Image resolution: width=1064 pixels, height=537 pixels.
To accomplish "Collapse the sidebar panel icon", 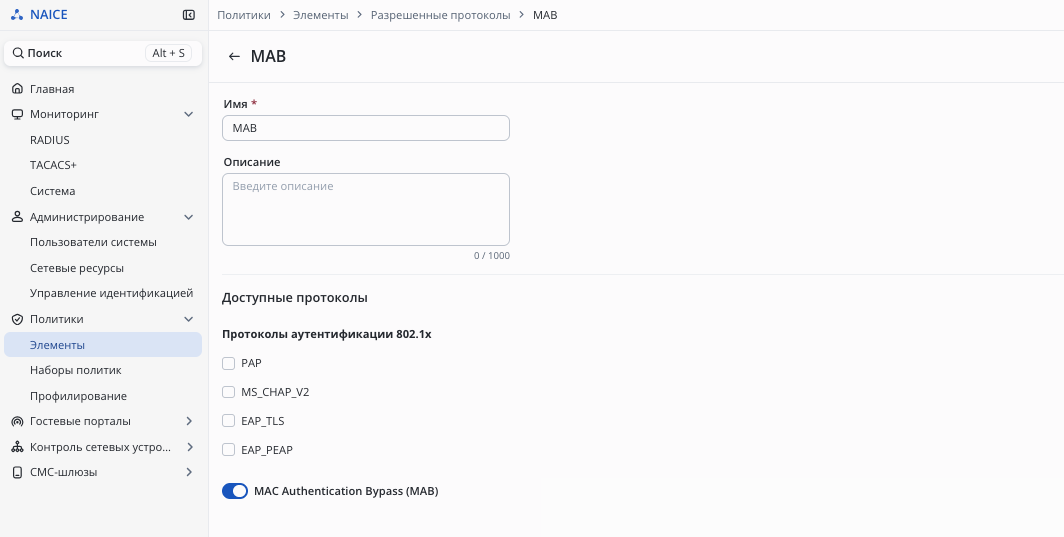I will (x=189, y=15).
